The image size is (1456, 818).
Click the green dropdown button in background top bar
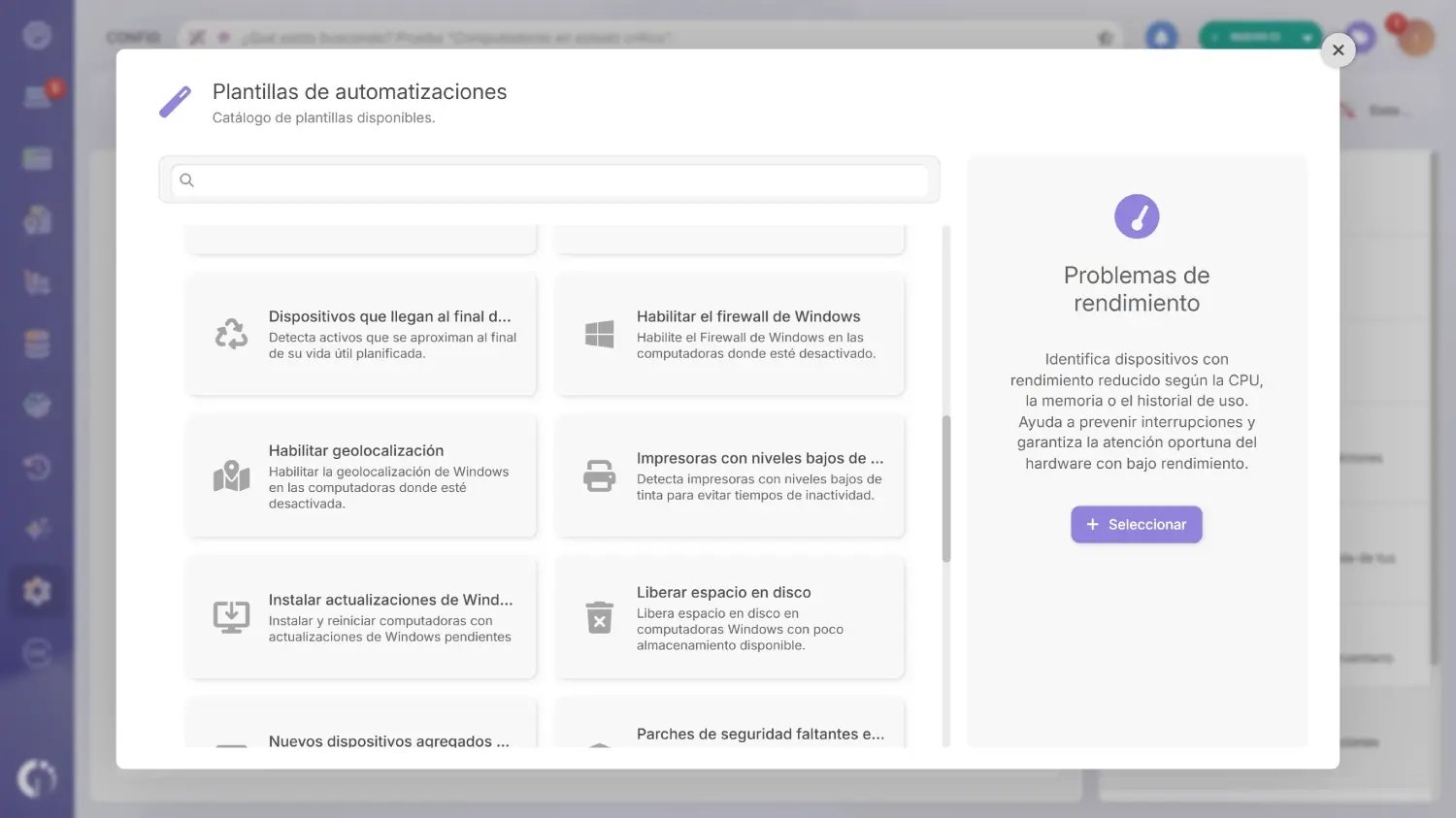point(1260,37)
